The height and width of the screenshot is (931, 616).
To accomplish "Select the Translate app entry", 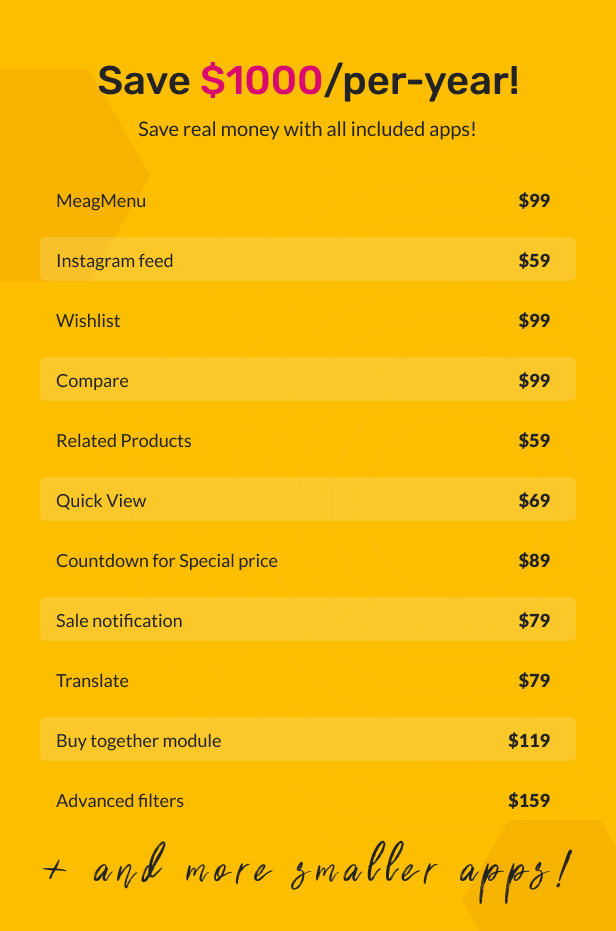I will pyautogui.click(x=92, y=681).
